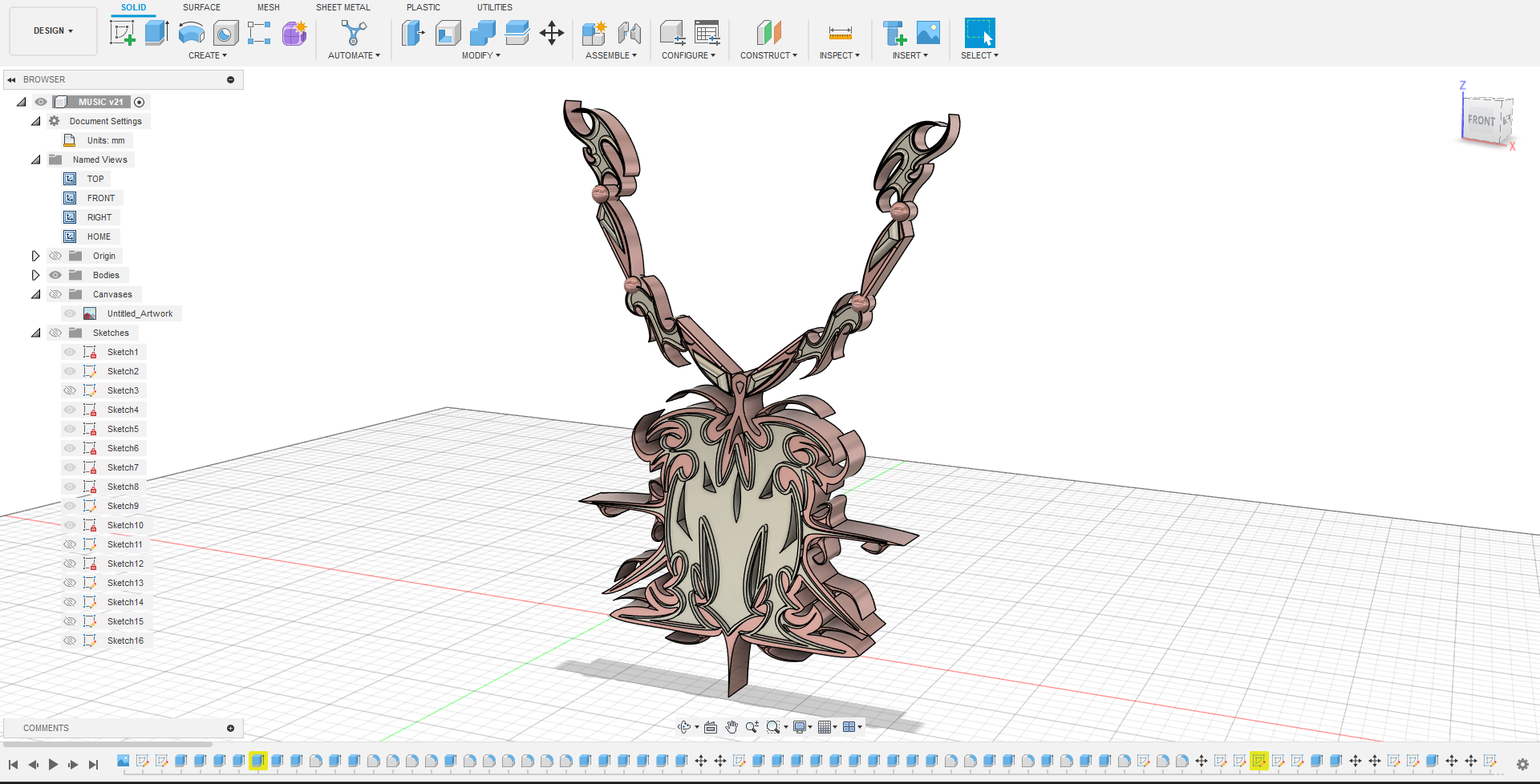Switch to the SHEET METAL tab
The image size is (1540, 784).
coord(343,7)
